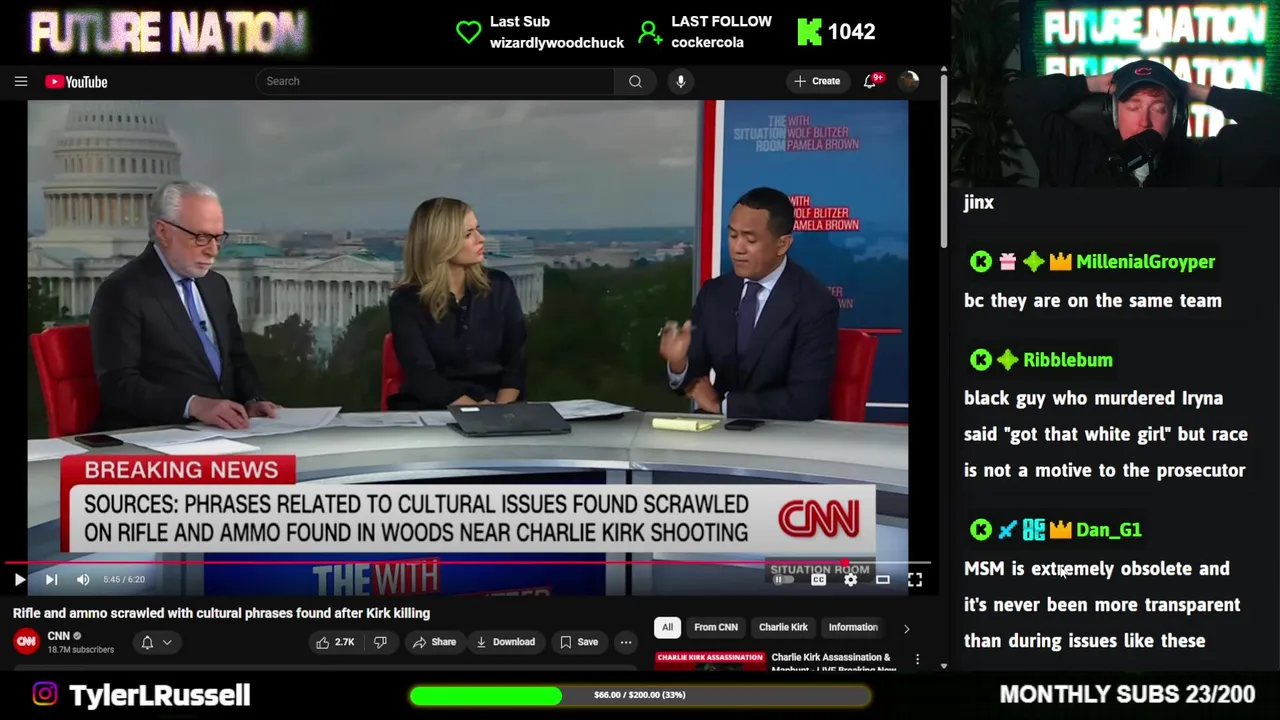The height and width of the screenshot is (720, 1280).
Task: Click into the YouTube search field
Action: 435,81
